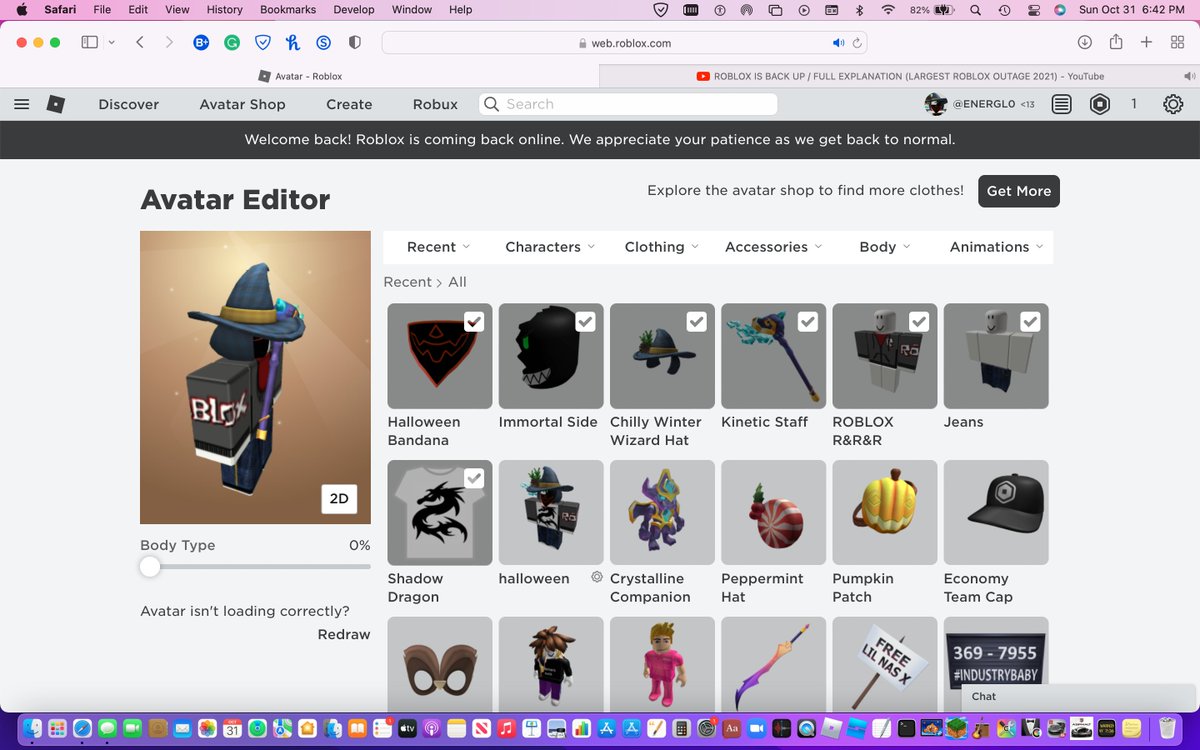Image resolution: width=1200 pixels, height=750 pixels.
Task: Open the Chat panel
Action: click(x=1078, y=696)
